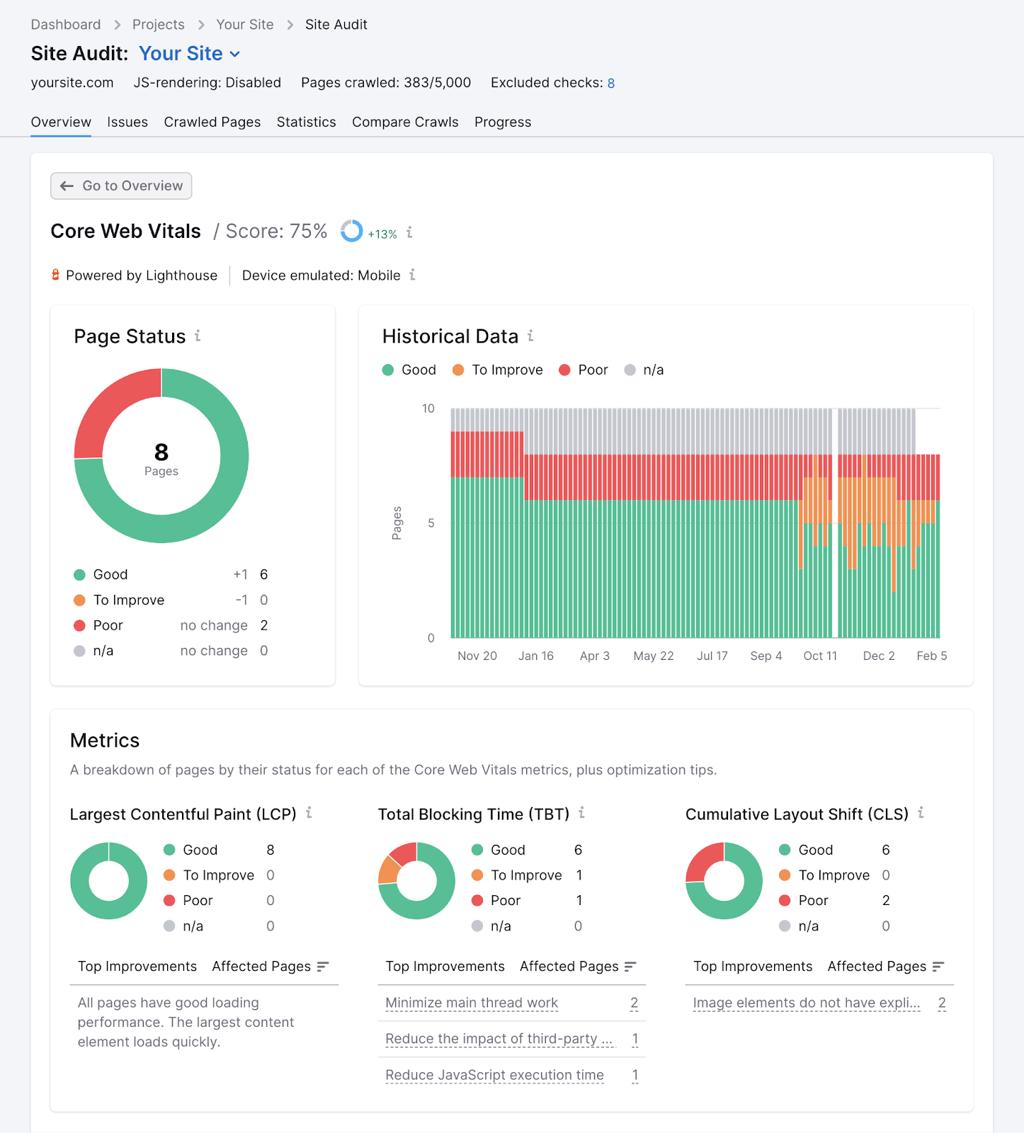Sort LCP Affected Pages column icon
Screen dimensions: 1024x1133
(323, 967)
